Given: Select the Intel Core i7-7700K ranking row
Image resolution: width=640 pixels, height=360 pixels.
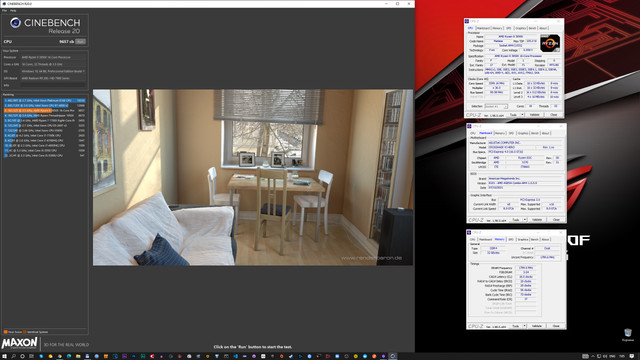Looking at the screenshot, I should click(x=44, y=136).
